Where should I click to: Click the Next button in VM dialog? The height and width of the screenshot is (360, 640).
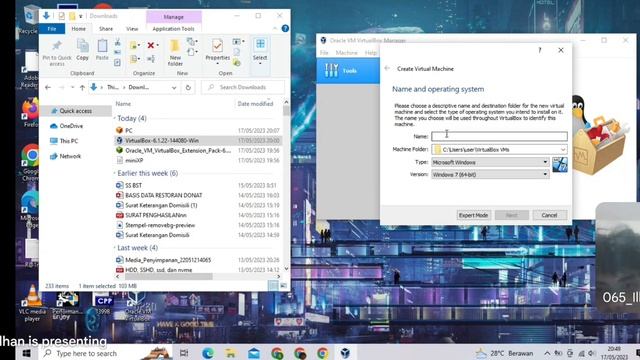511,215
